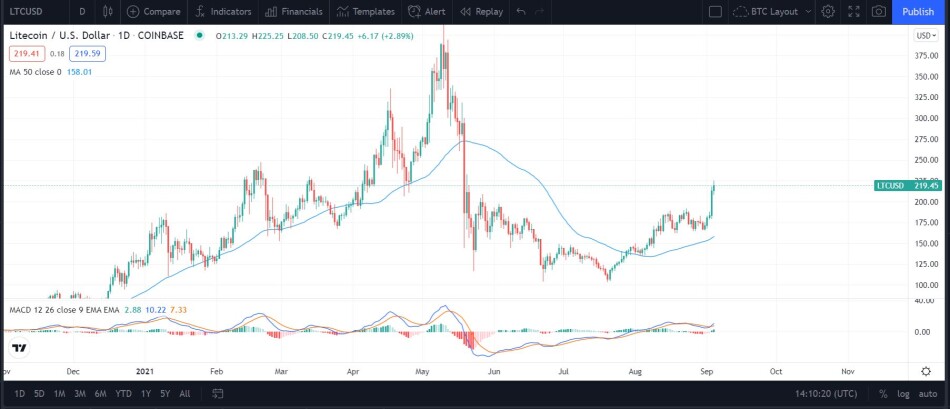Open axis settings gear at bottom right
The width and height of the screenshot is (950, 409).
tap(926, 371)
